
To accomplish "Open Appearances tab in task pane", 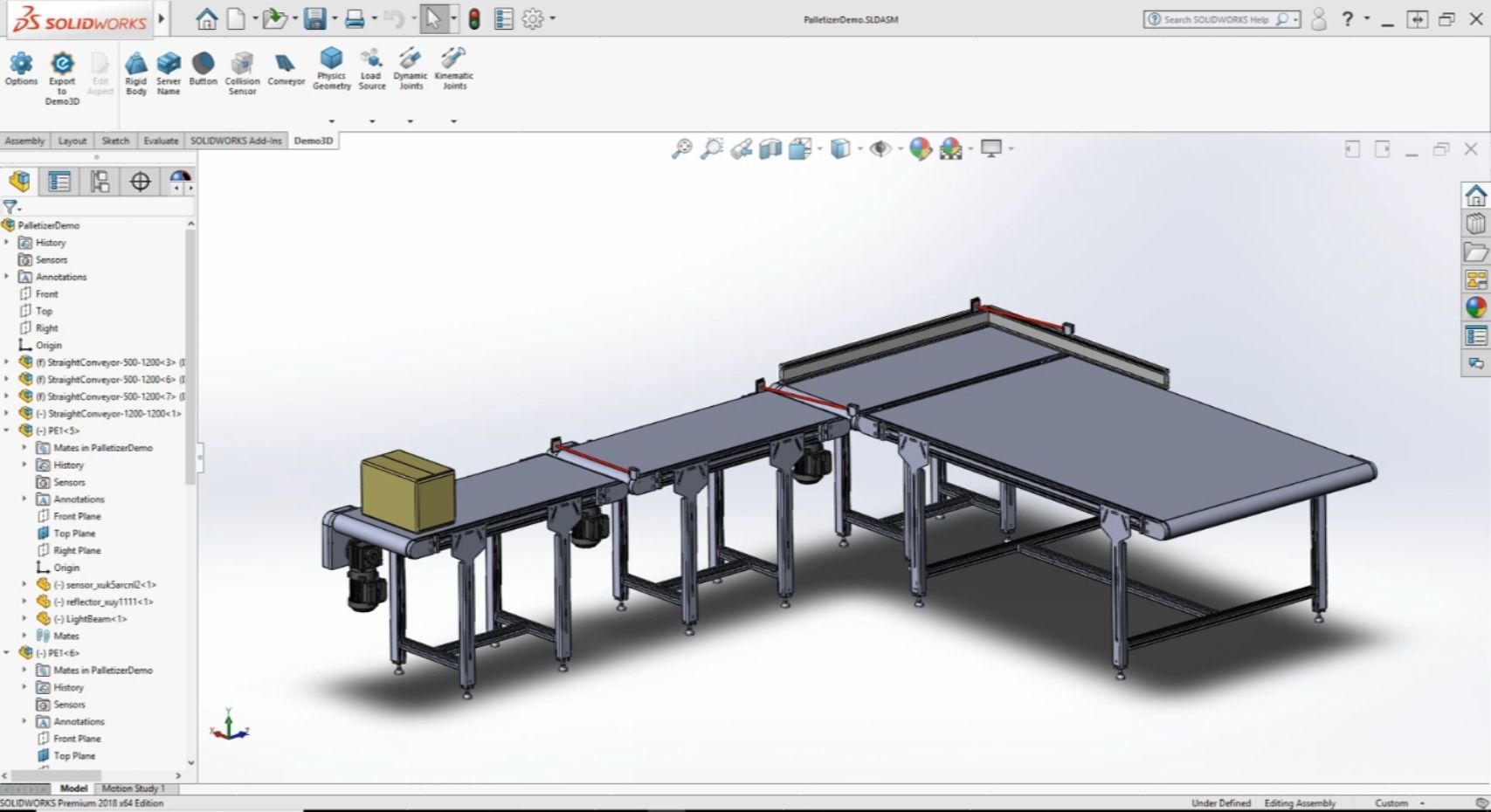I will click(x=1475, y=307).
